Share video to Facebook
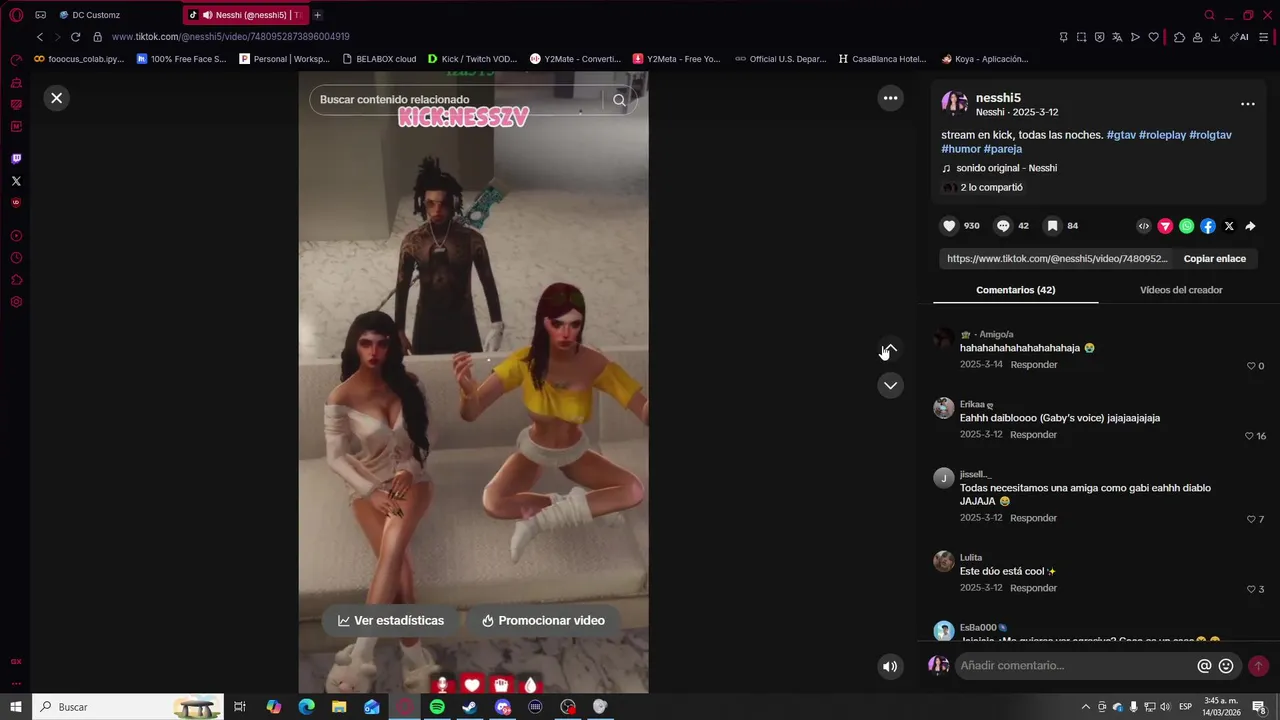Viewport: 1280px width, 720px height. [1208, 226]
